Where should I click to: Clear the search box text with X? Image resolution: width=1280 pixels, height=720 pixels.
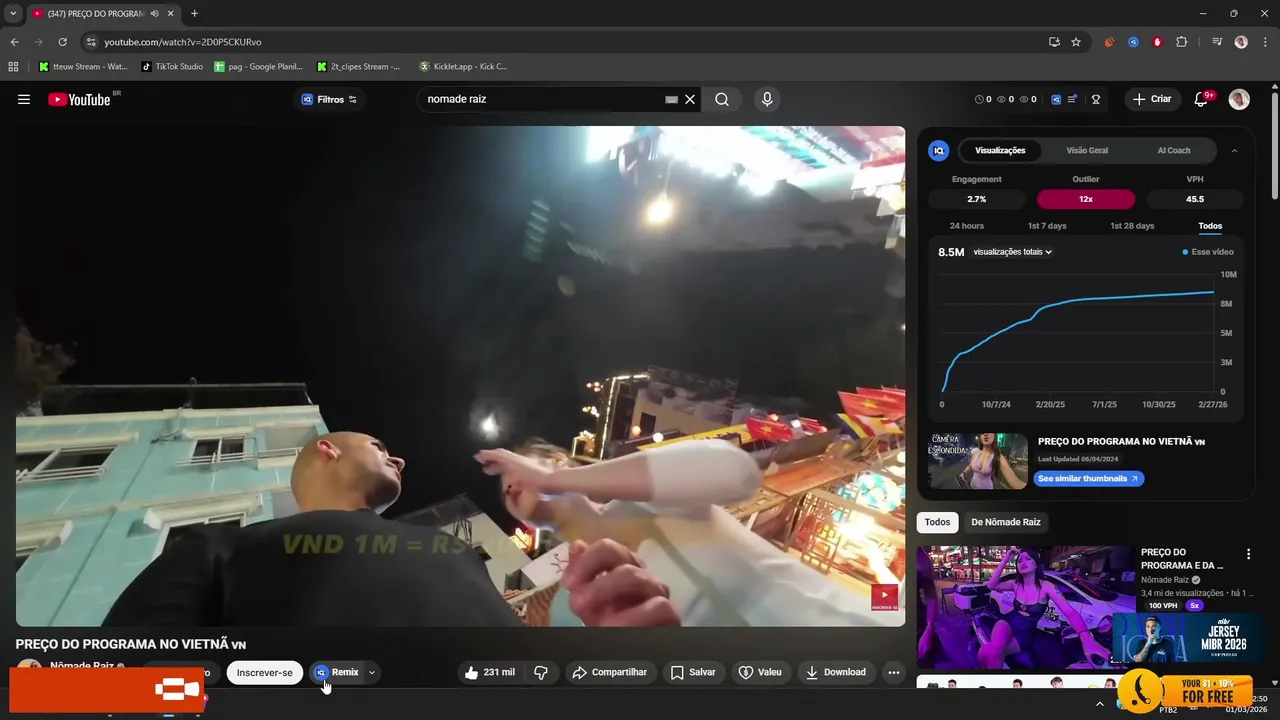click(690, 99)
